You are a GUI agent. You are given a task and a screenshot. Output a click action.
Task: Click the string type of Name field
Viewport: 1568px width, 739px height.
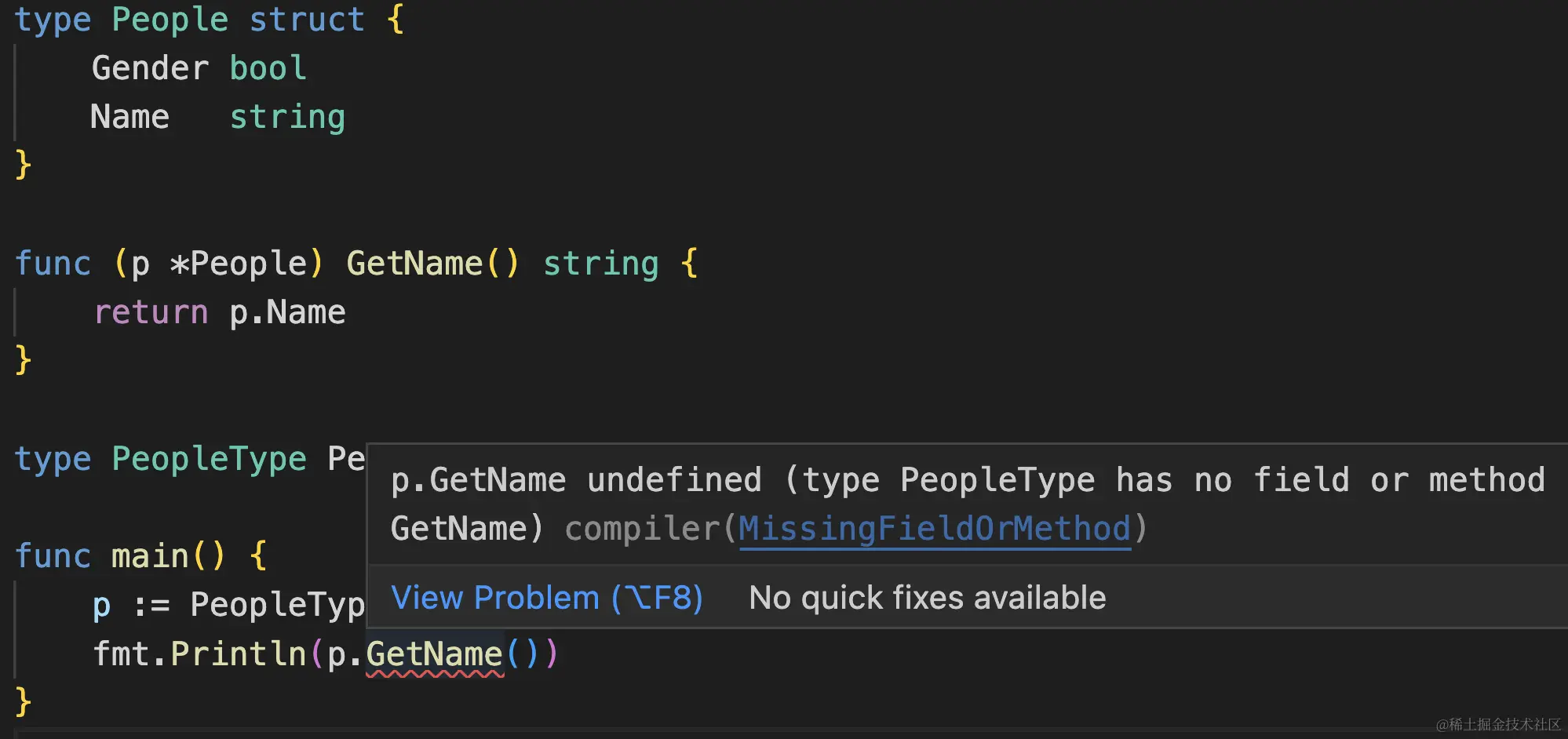click(287, 118)
